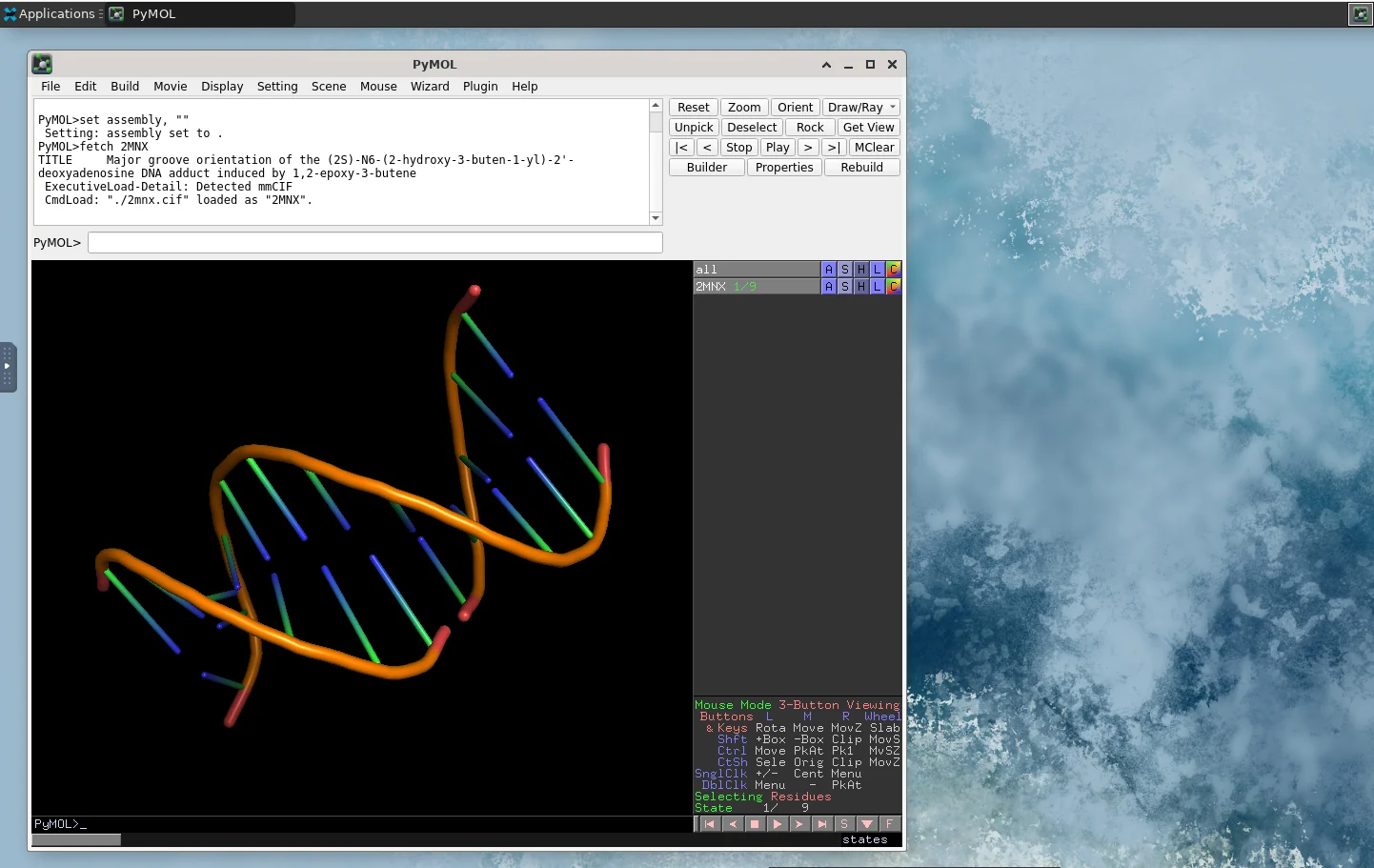Click the Mouse Mode 3-Button Viewing text
Image resolution: width=1374 pixels, height=868 pixels.
coord(797,705)
